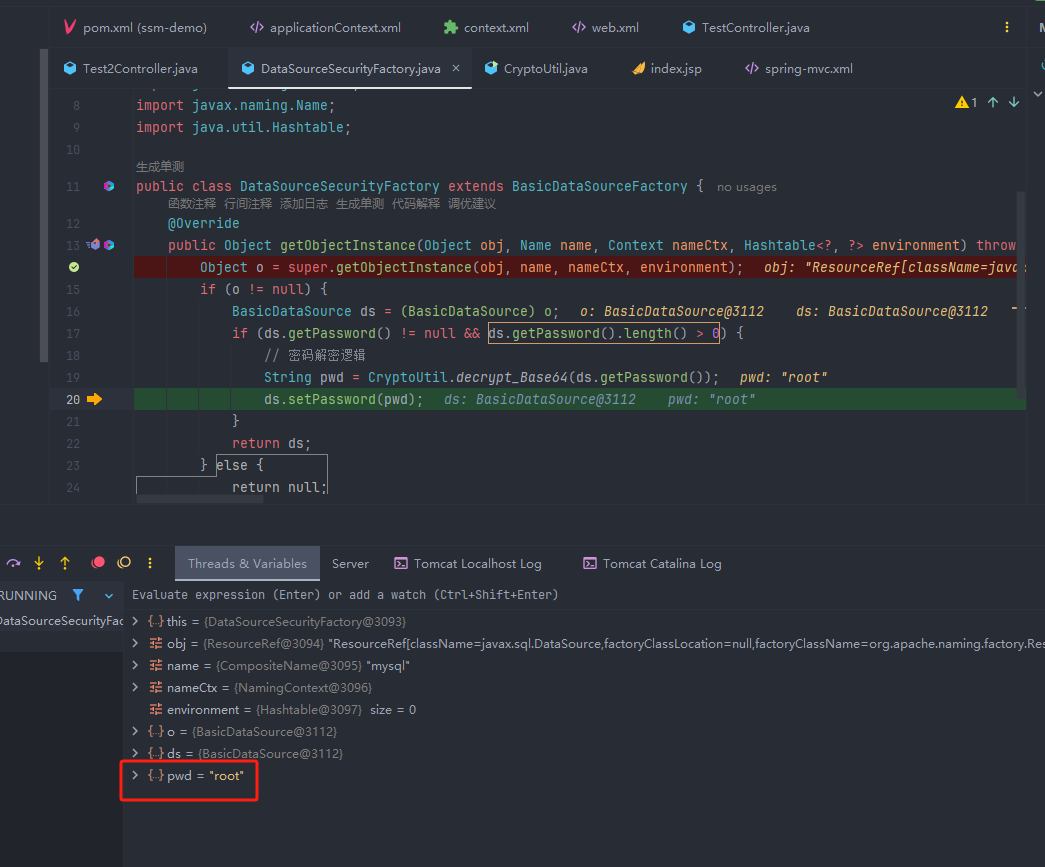The width and height of the screenshot is (1045, 867).
Task: Click the Step Over debugger icon
Action: [14, 563]
